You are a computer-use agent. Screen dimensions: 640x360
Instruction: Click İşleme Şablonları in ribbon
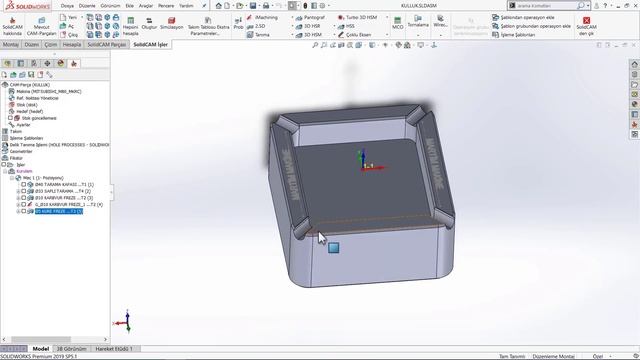[513, 35]
